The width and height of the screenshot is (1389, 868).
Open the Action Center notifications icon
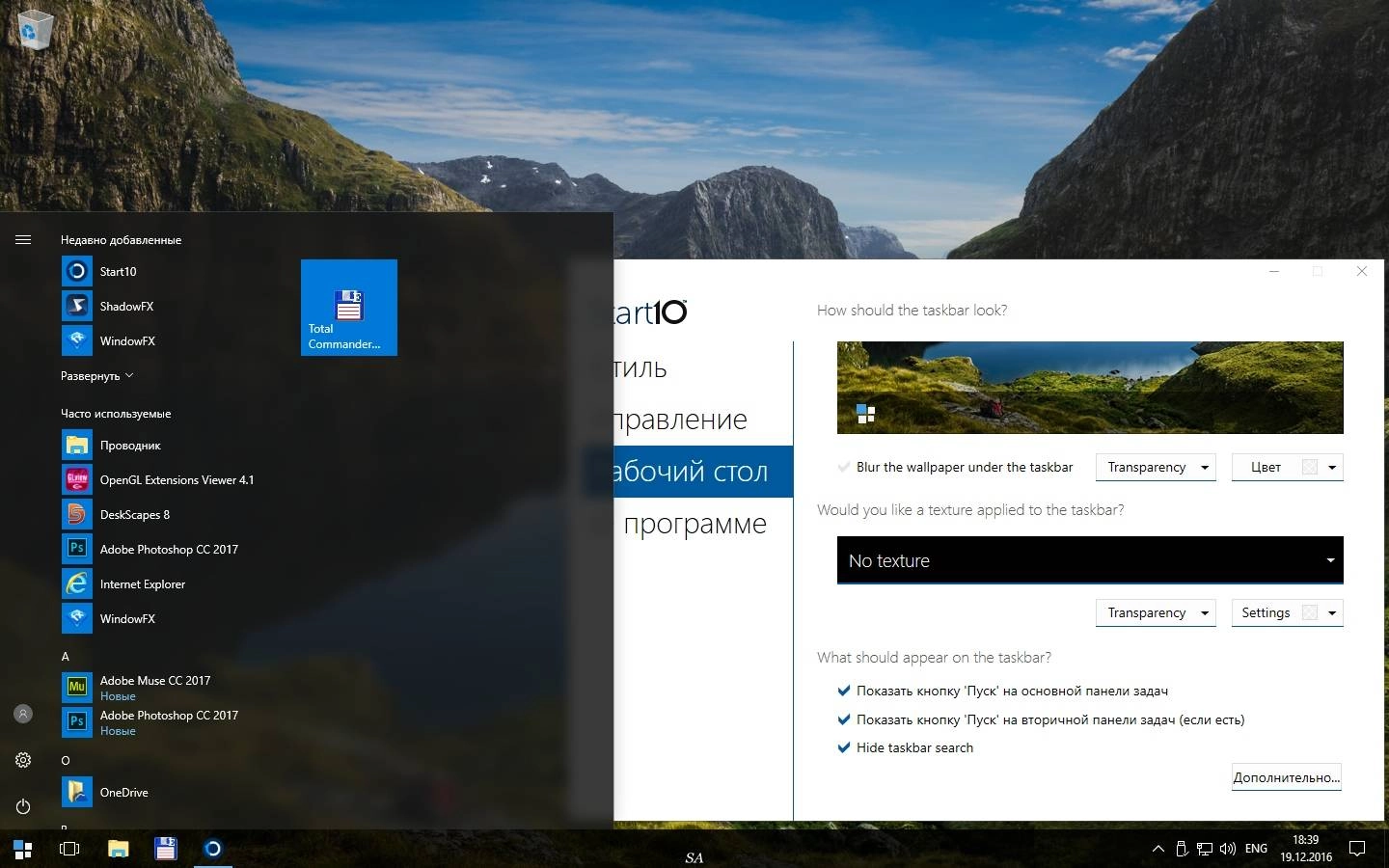pyautogui.click(x=1357, y=849)
